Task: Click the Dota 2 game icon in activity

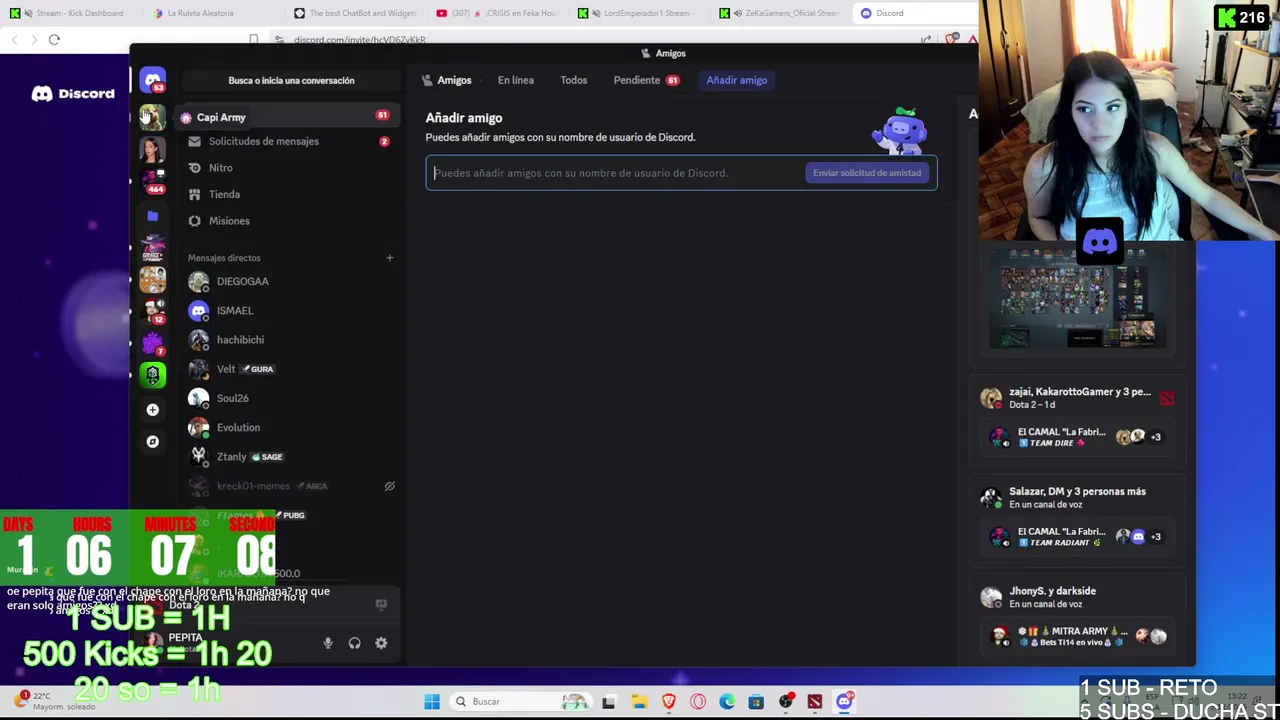Action: coord(1167,398)
